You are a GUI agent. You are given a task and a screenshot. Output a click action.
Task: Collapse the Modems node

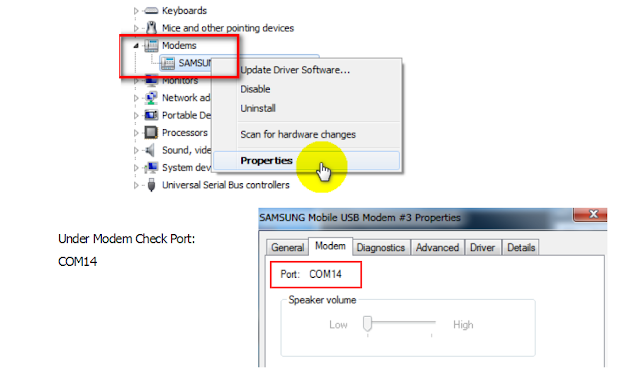[x=136, y=46]
